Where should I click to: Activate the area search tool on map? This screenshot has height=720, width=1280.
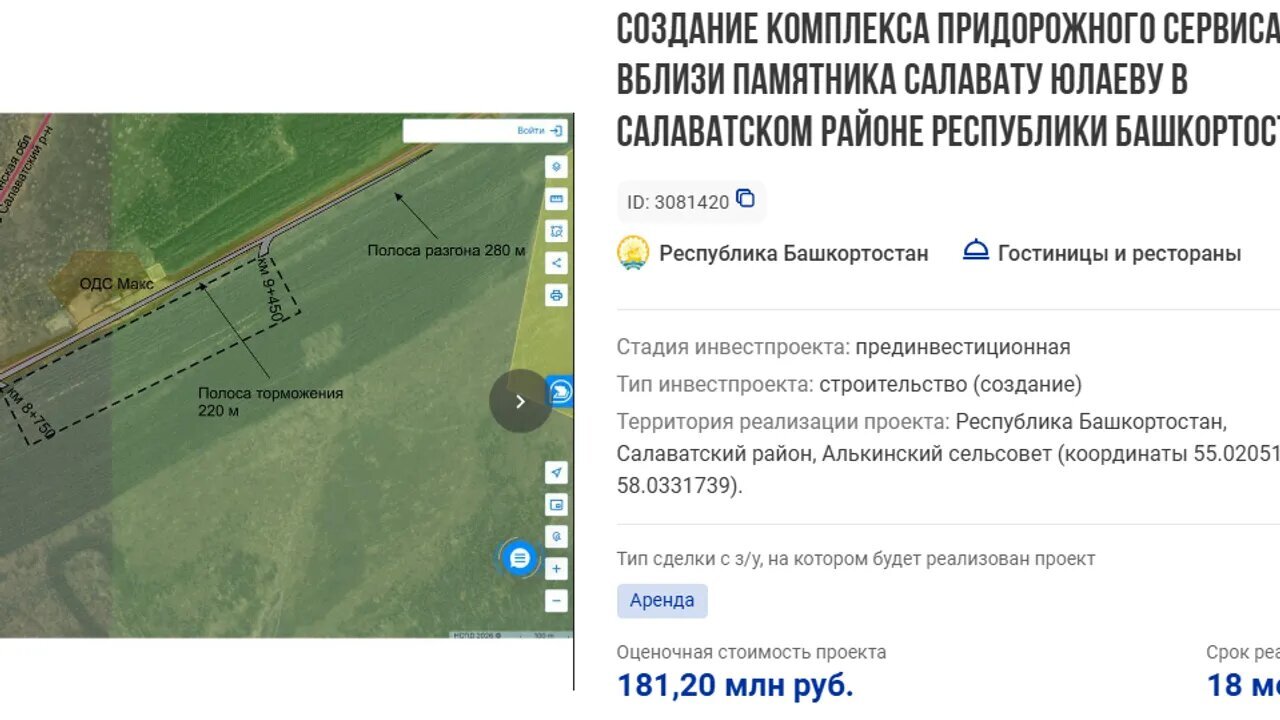[x=556, y=231]
